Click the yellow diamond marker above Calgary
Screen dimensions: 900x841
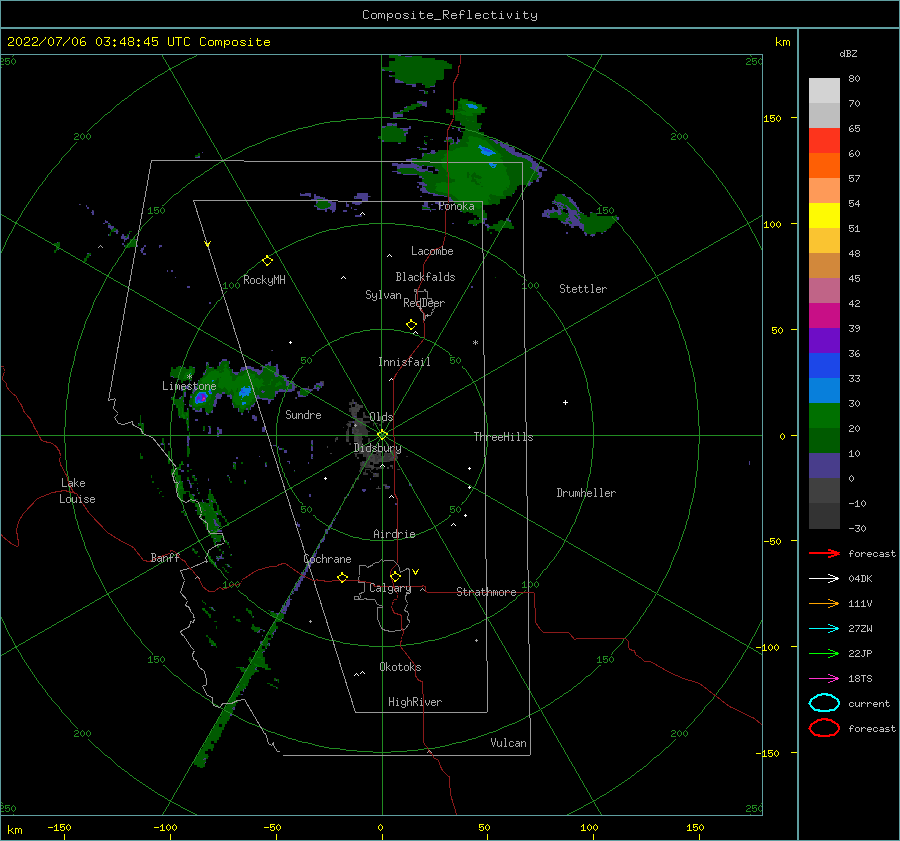(x=395, y=576)
